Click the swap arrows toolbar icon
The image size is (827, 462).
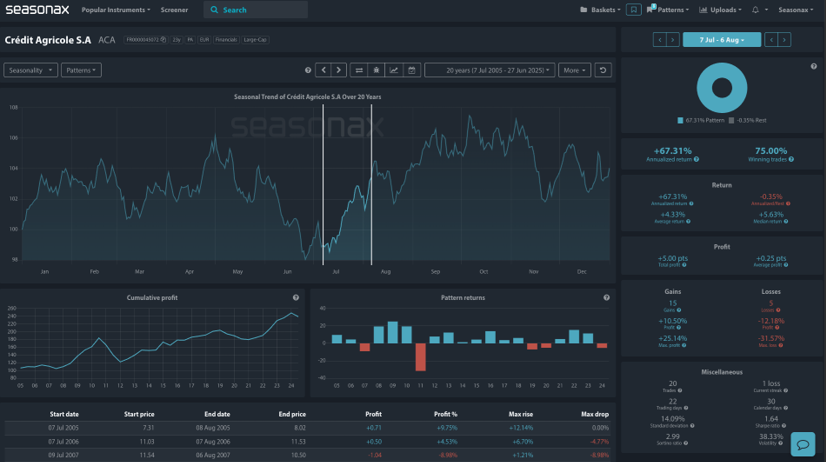click(359, 70)
